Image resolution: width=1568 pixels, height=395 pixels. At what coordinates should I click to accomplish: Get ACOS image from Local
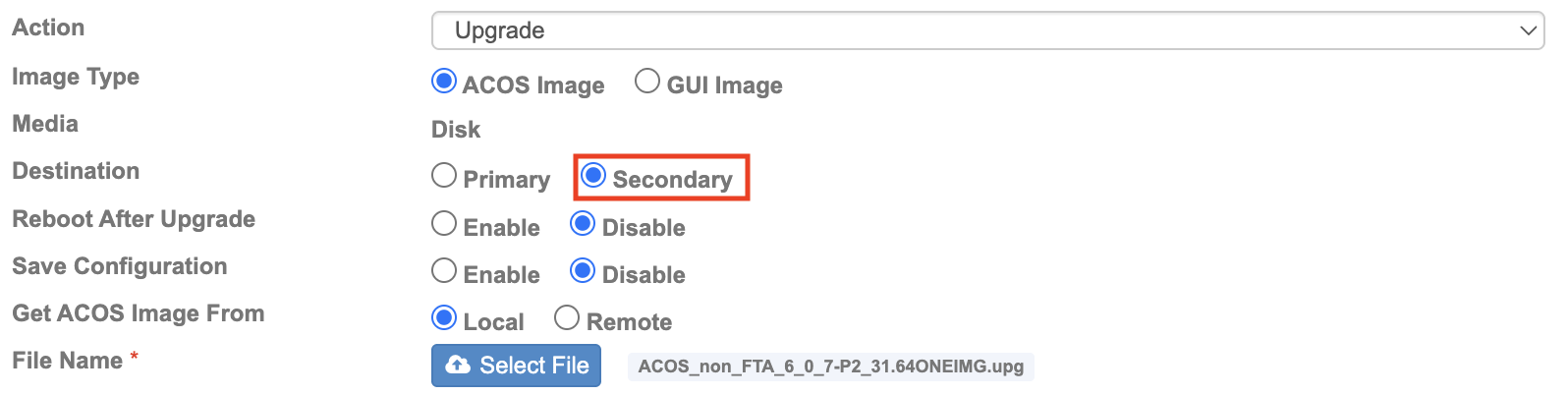pyautogui.click(x=444, y=317)
